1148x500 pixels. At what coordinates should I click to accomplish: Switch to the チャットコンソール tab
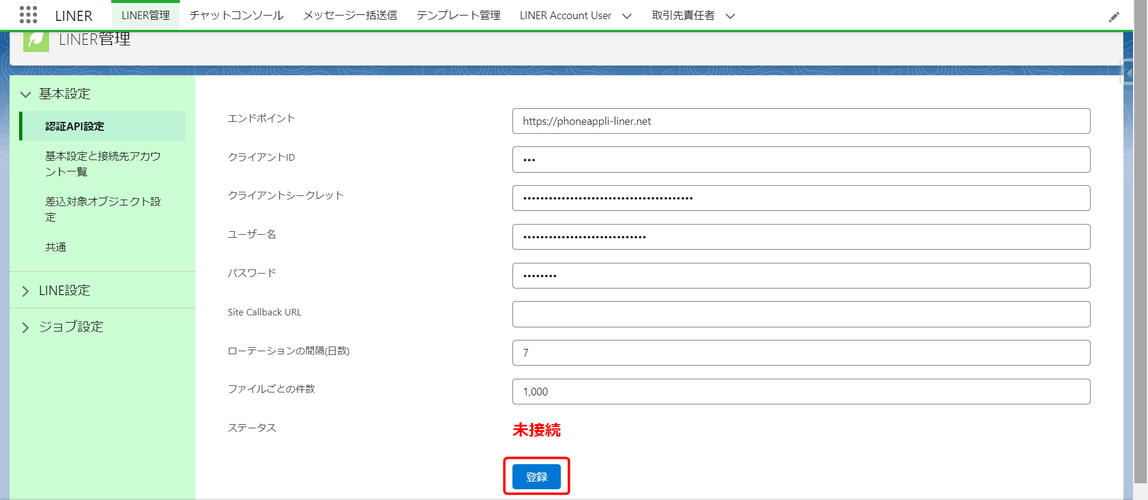(x=236, y=16)
